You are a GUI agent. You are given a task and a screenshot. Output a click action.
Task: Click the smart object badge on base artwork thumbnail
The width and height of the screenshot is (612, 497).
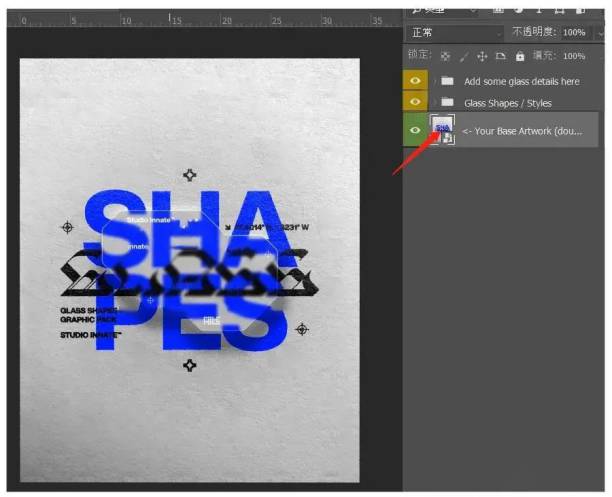[x=448, y=138]
